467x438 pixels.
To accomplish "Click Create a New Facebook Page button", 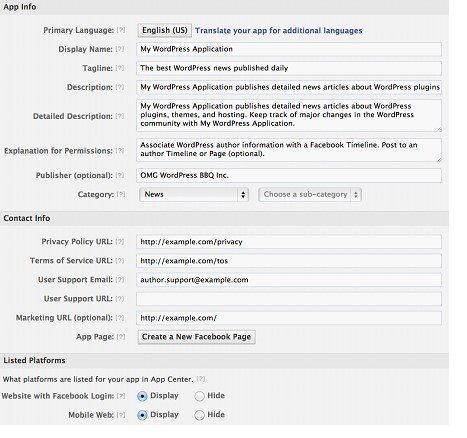I will point(196,337).
